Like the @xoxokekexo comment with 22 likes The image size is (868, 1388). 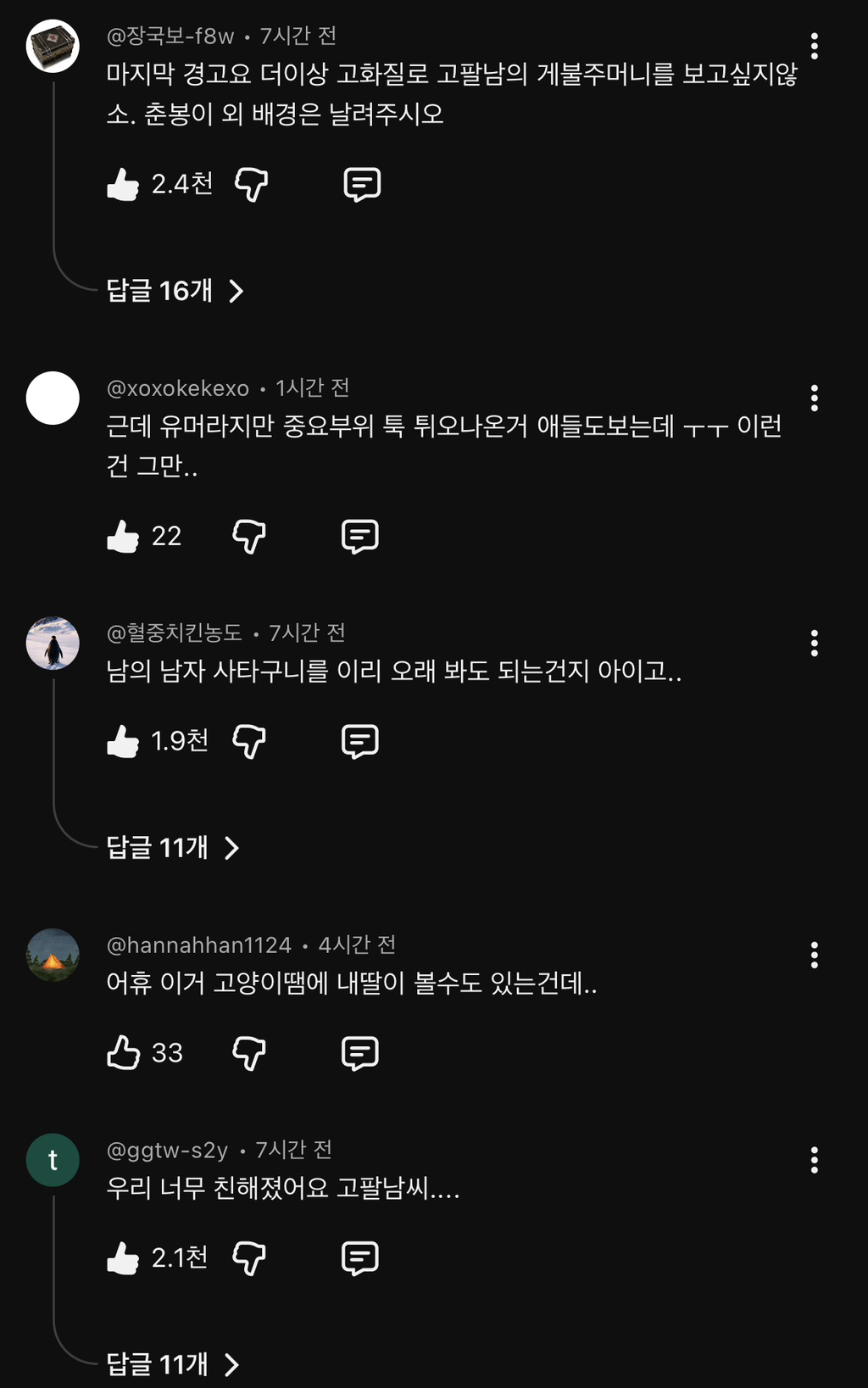pyautogui.click(x=123, y=536)
